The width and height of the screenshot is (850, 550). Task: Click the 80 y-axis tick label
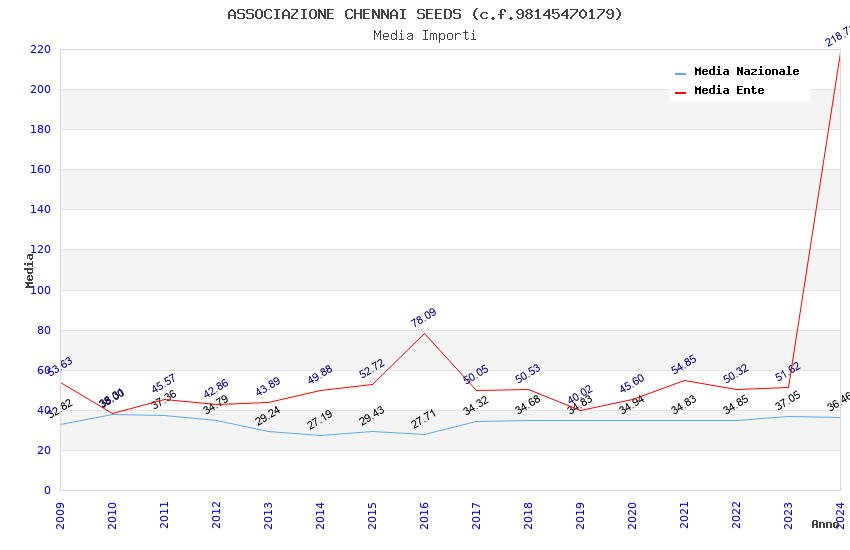[44, 330]
